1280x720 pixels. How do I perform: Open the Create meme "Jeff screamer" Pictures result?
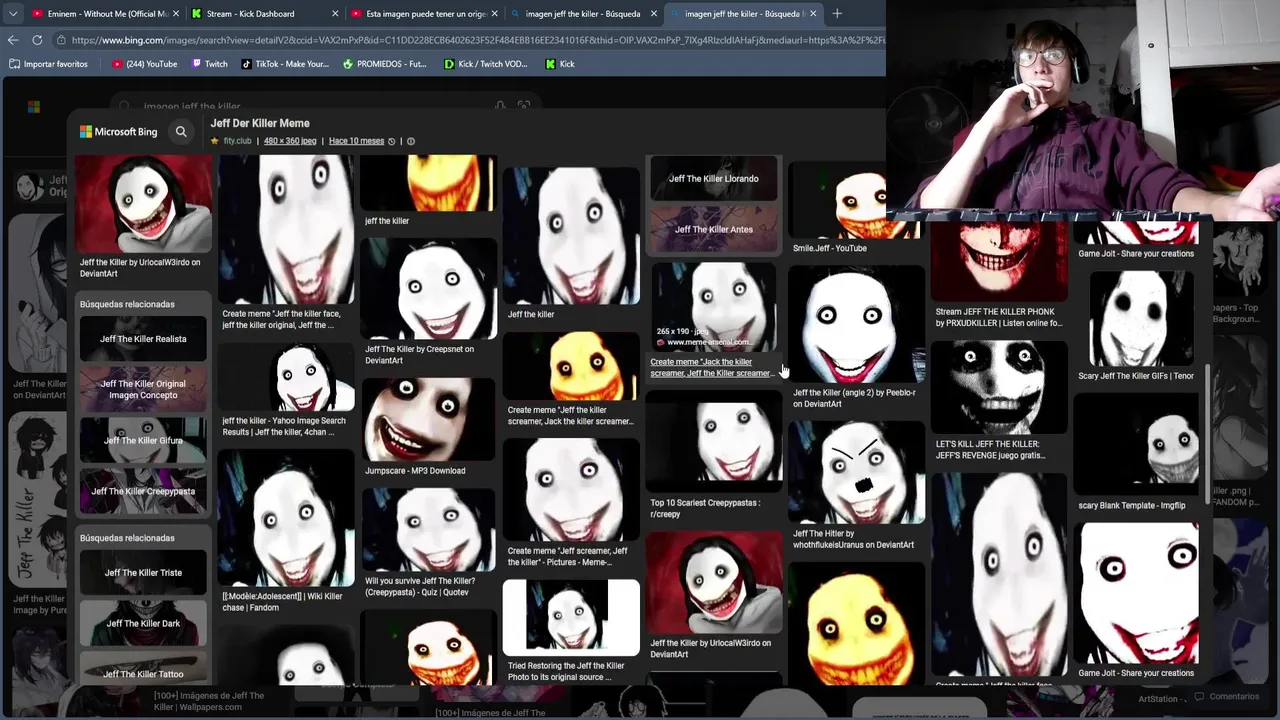[571, 504]
